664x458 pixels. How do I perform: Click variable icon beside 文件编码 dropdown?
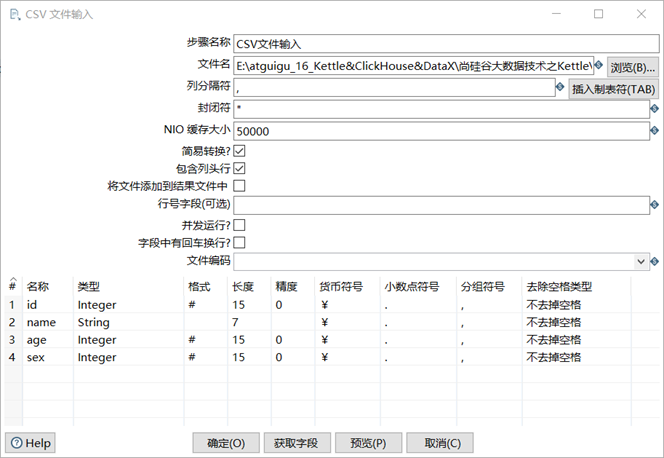point(654,262)
